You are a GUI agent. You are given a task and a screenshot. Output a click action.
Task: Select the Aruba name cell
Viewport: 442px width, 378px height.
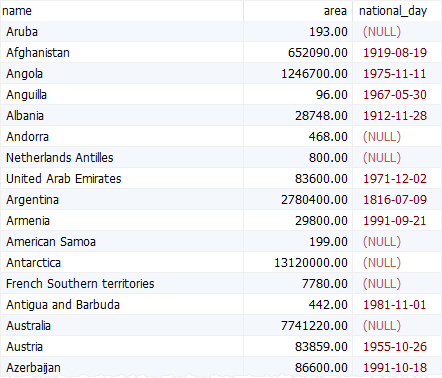pyautogui.click(x=122, y=32)
